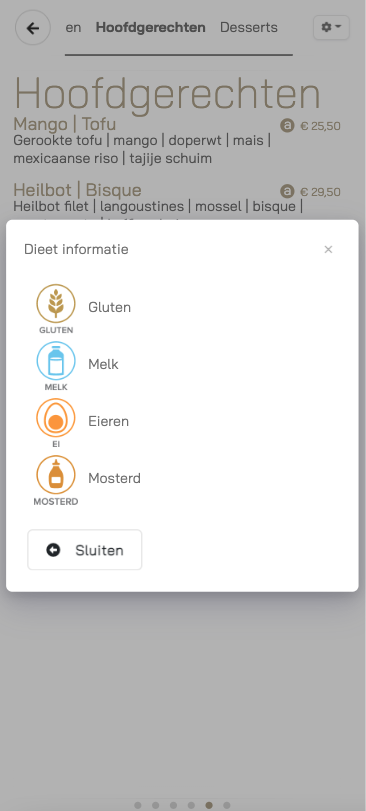366x811 pixels.
Task: Click the allergen icon beside Heilbot | Bisque price
Action: click(287, 191)
